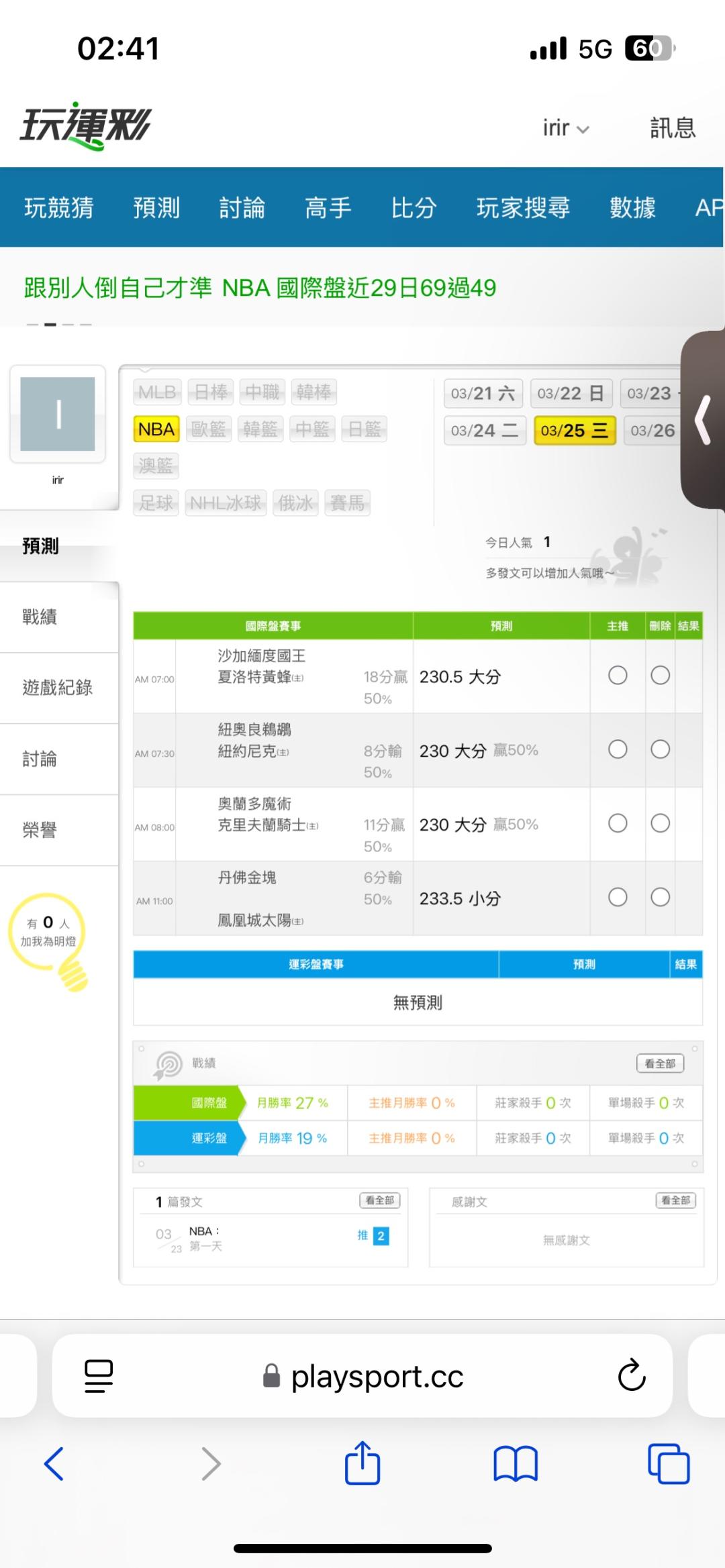The width and height of the screenshot is (725, 1568).
Task: Open 訊息 messages link
Action: [673, 127]
